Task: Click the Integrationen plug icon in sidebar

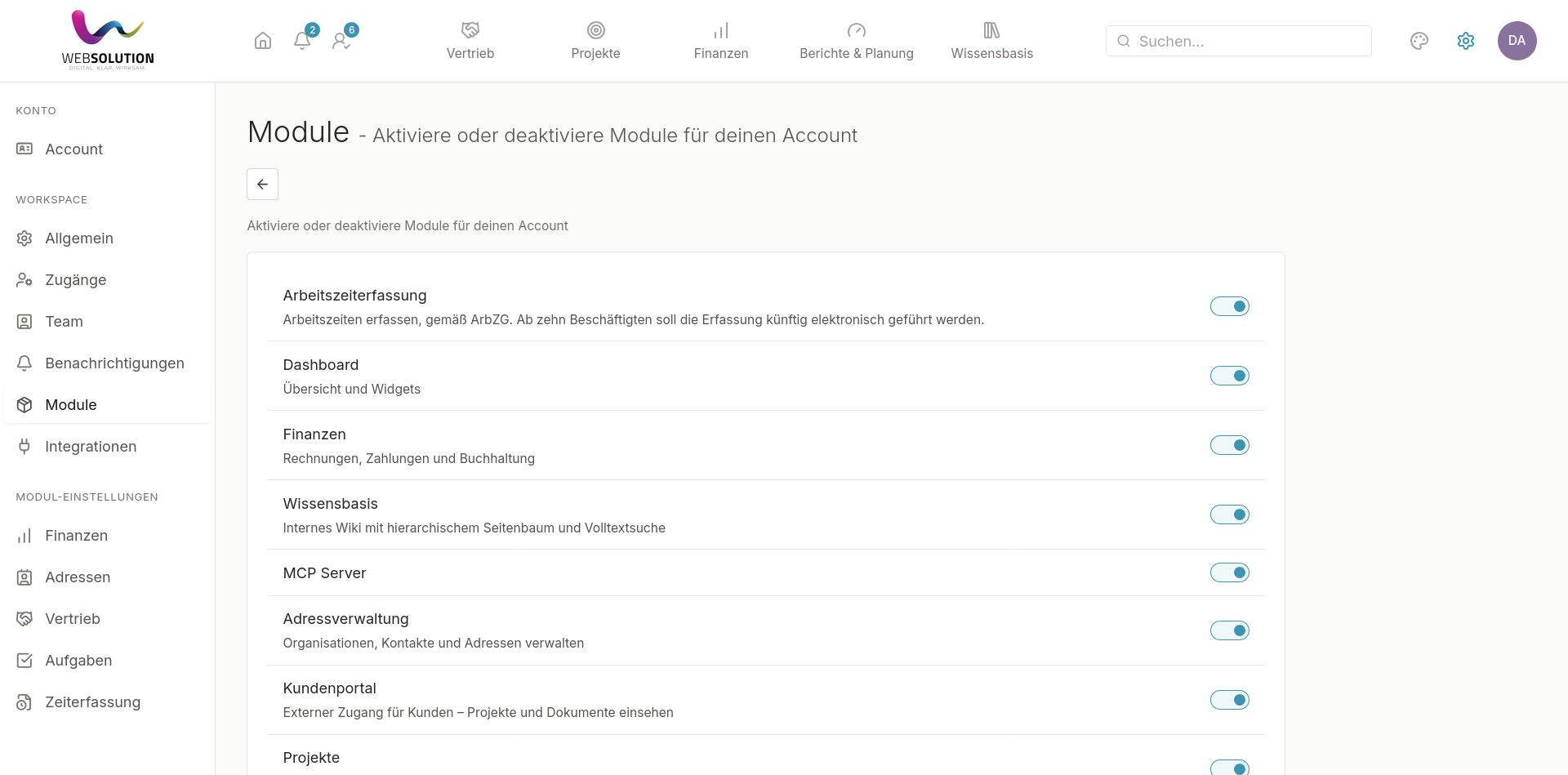Action: click(x=24, y=446)
